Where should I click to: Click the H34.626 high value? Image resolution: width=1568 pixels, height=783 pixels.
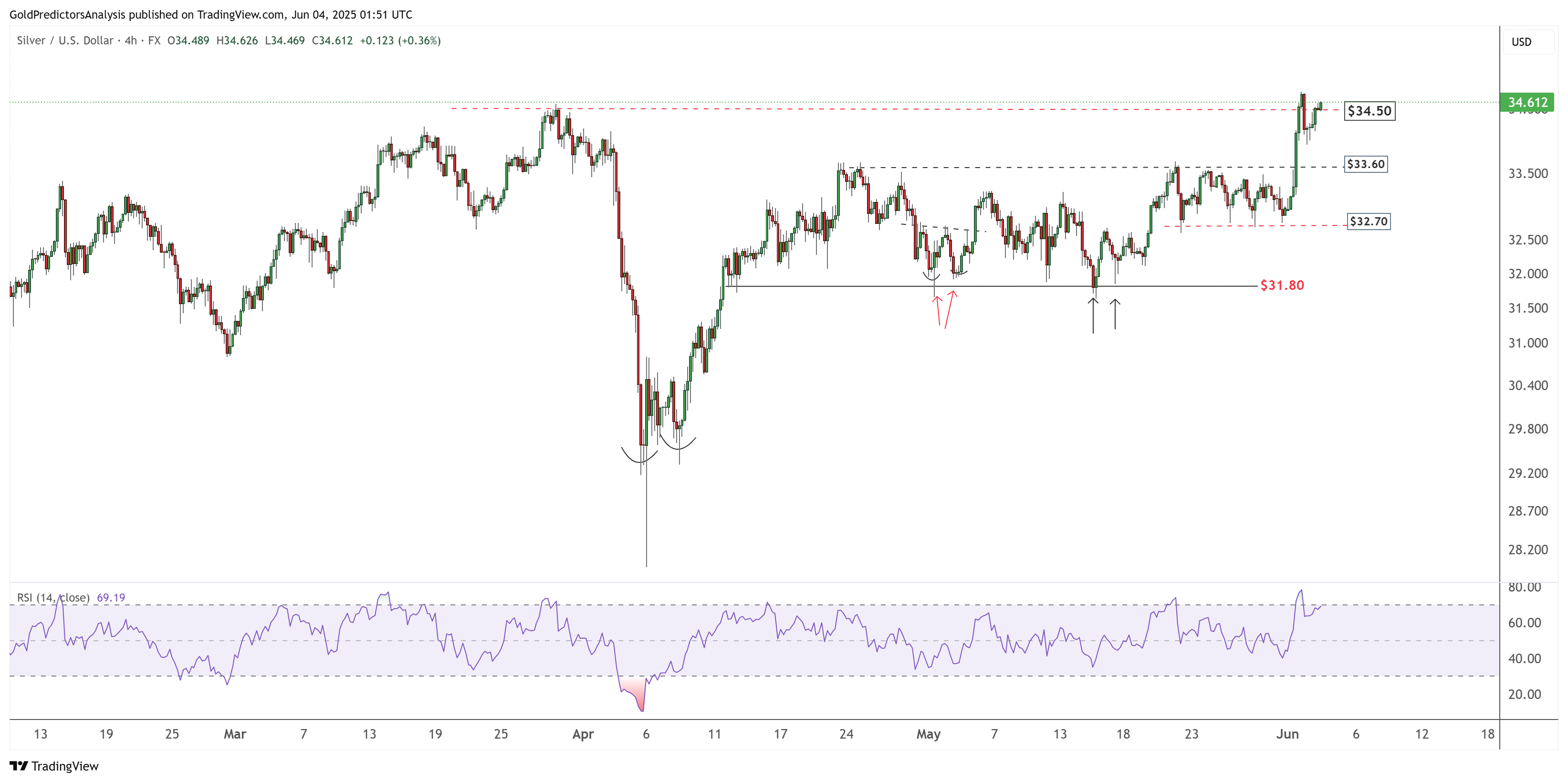click(237, 41)
